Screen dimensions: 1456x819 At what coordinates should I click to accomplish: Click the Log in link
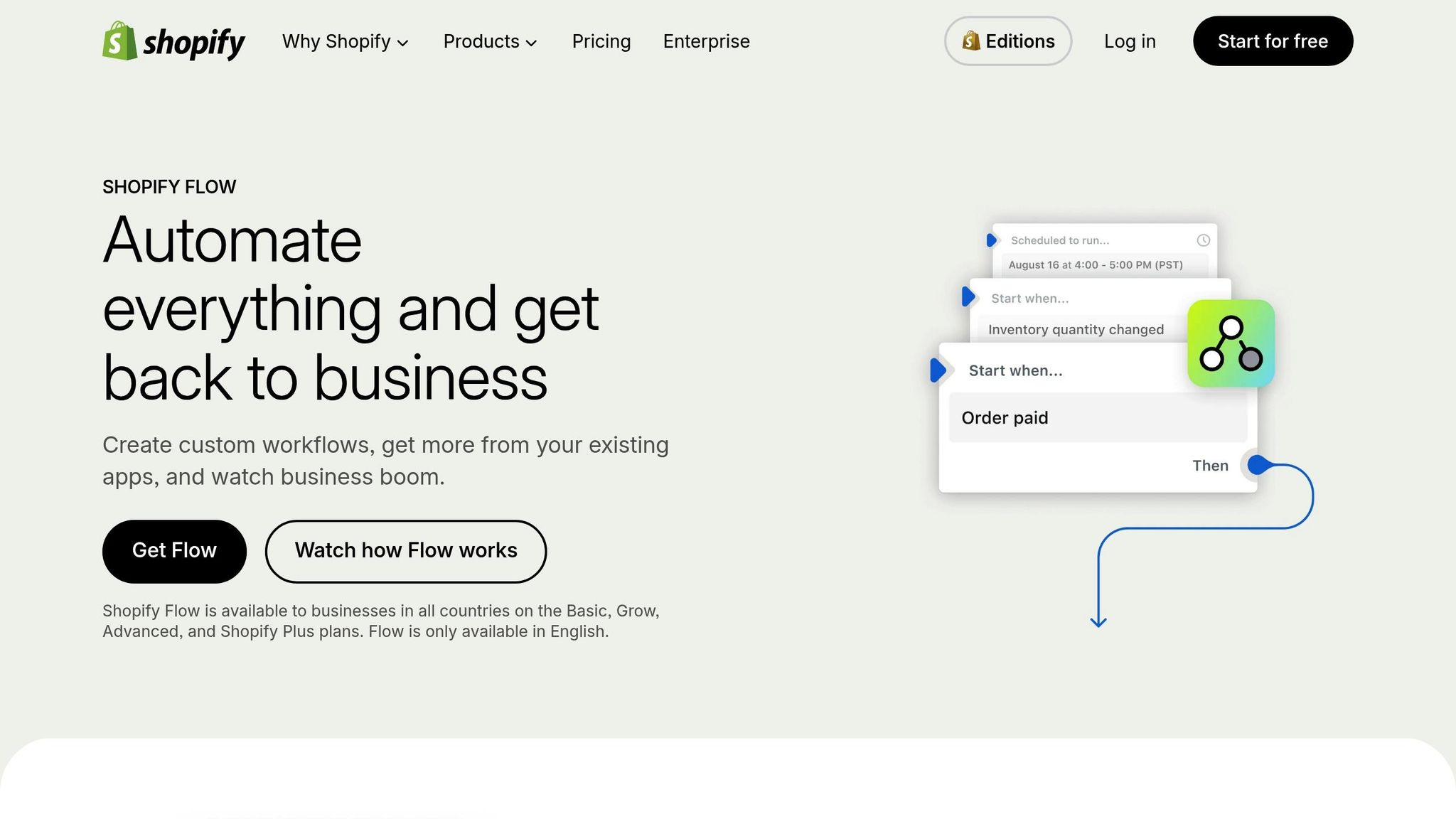(1130, 41)
